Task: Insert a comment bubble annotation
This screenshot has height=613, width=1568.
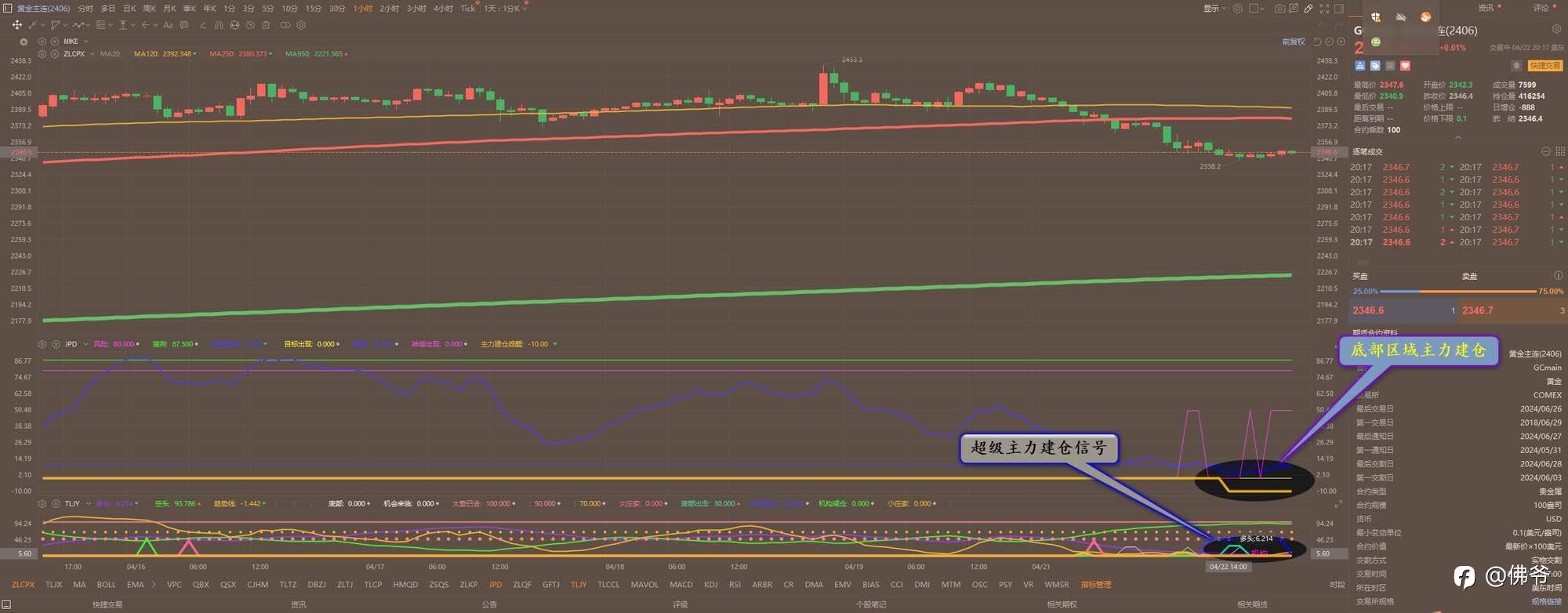Action: click(184, 25)
